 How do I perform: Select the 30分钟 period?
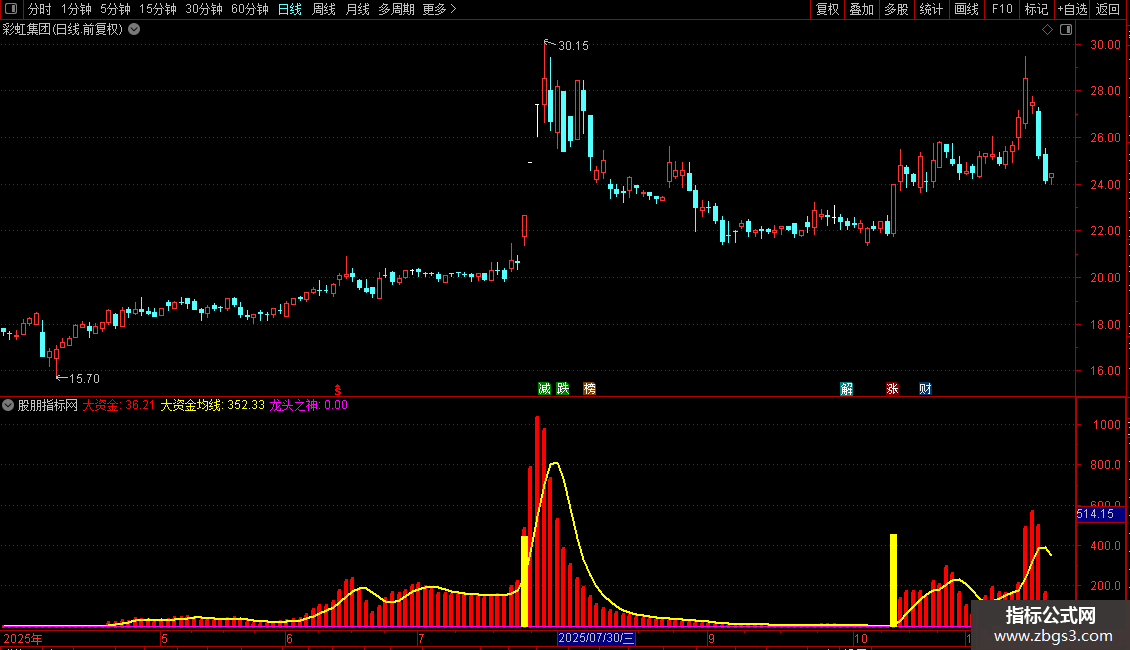204,9
